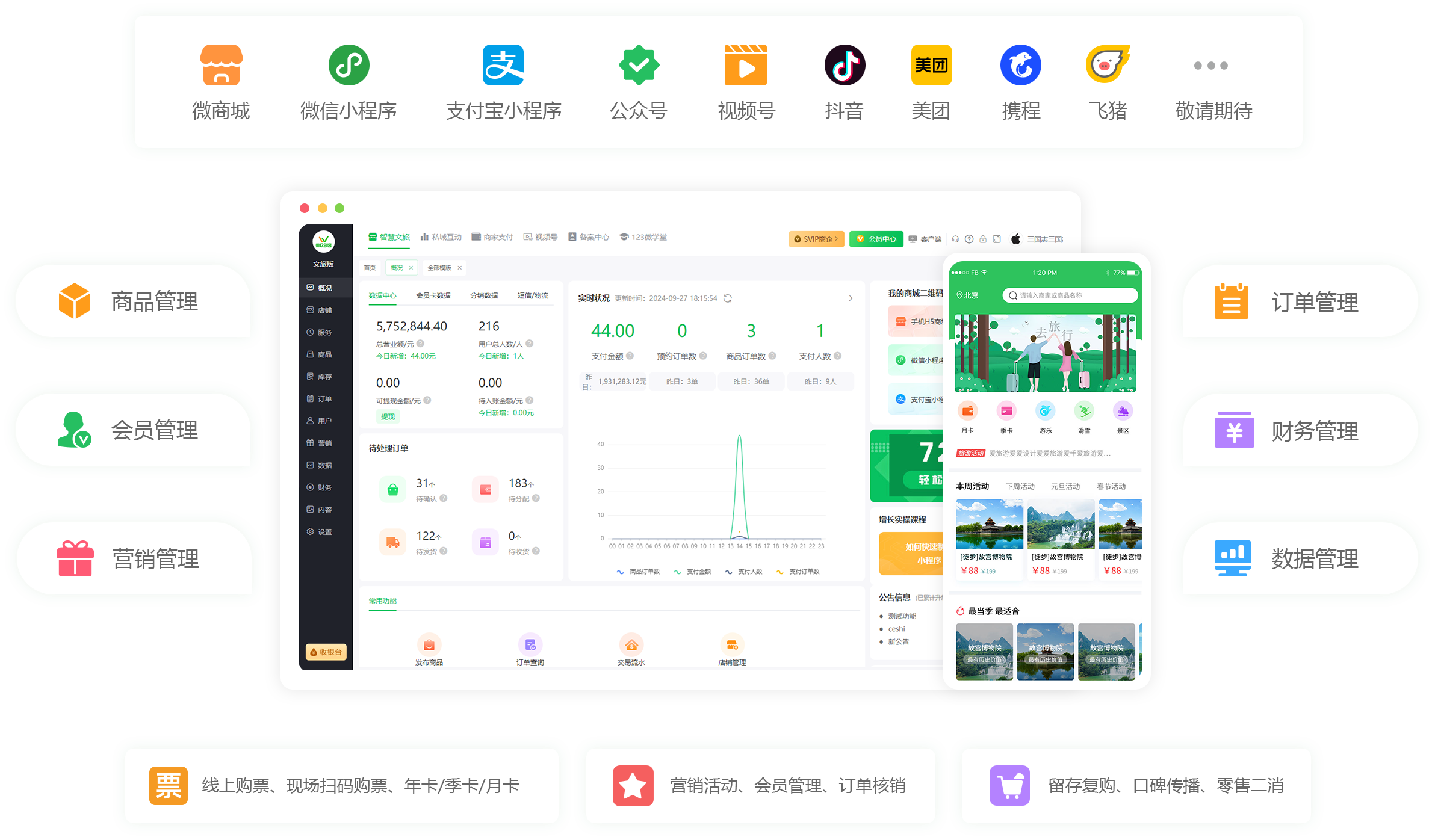The height and width of the screenshot is (840, 1435).
Task: Close the 全部模板 page tab
Action: pyautogui.click(x=459, y=268)
